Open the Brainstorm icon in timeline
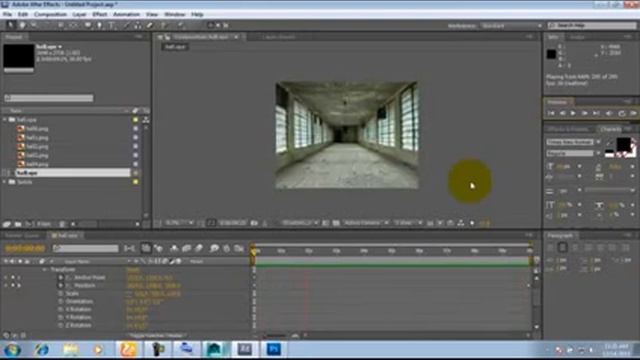 214,248
